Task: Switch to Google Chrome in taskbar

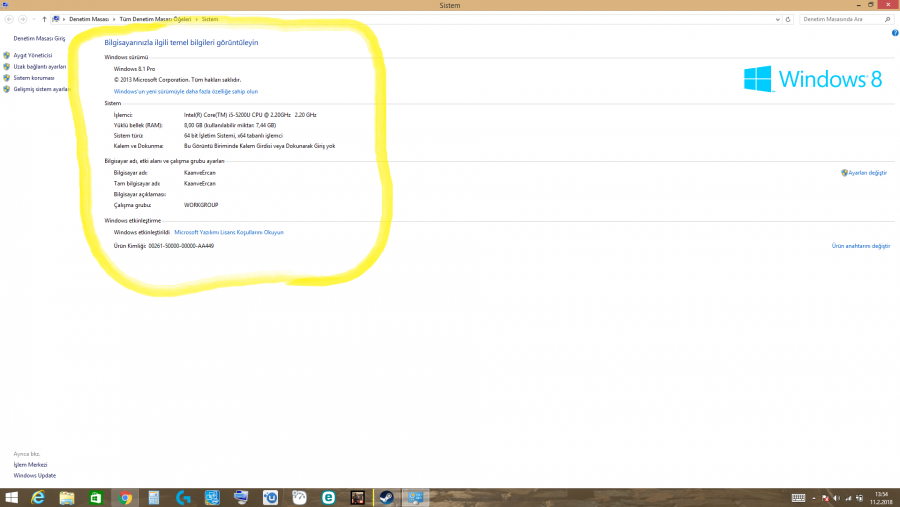Action: point(125,498)
